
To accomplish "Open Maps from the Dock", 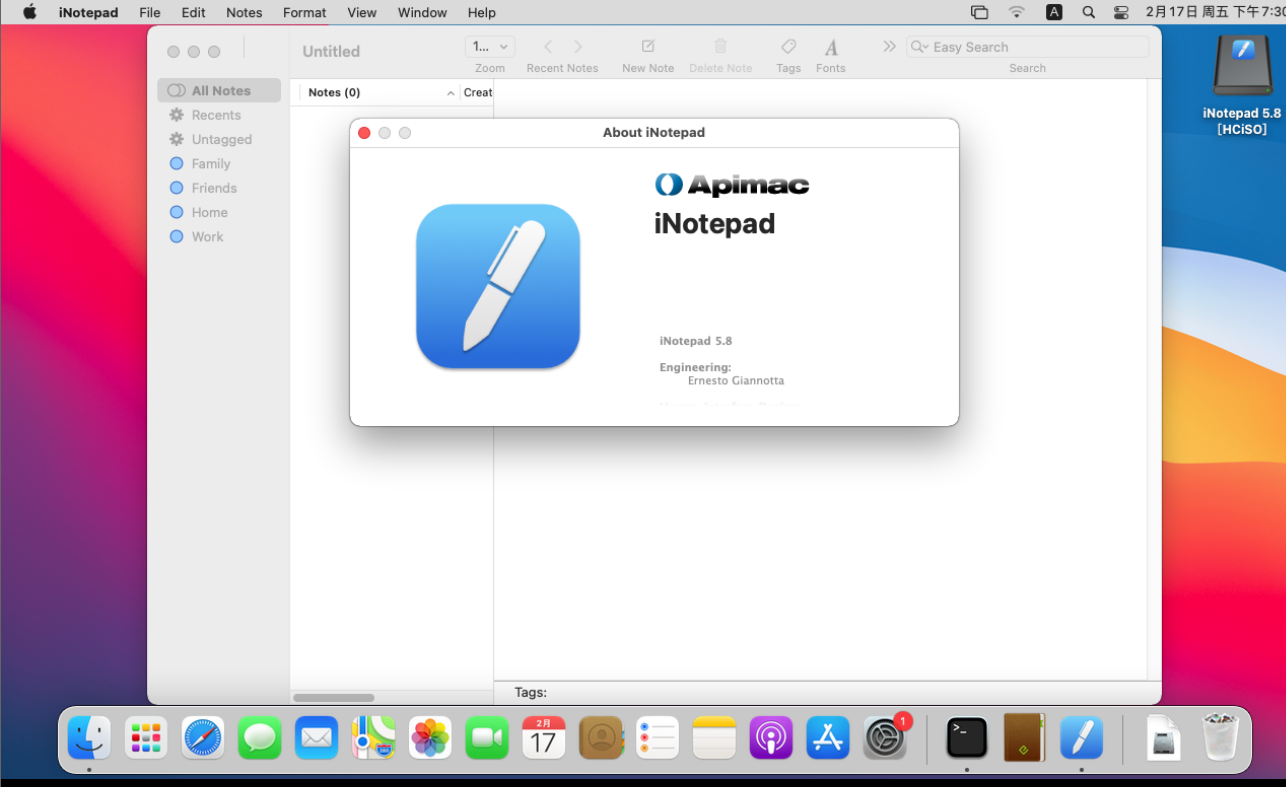I will 374,739.
